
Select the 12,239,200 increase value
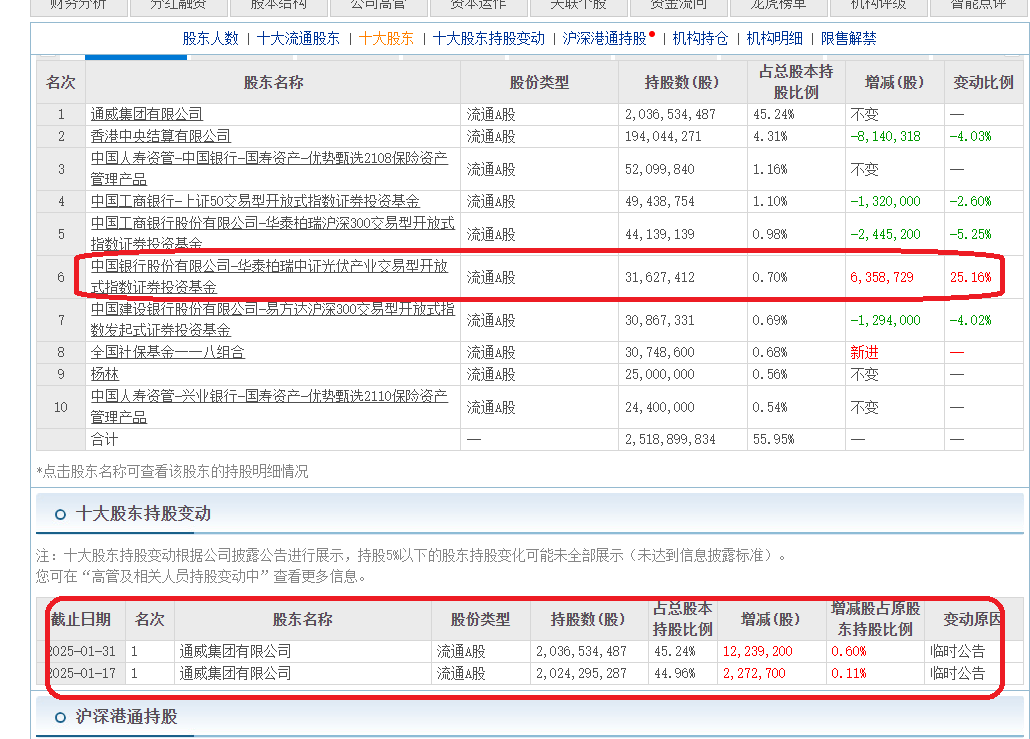pos(757,651)
